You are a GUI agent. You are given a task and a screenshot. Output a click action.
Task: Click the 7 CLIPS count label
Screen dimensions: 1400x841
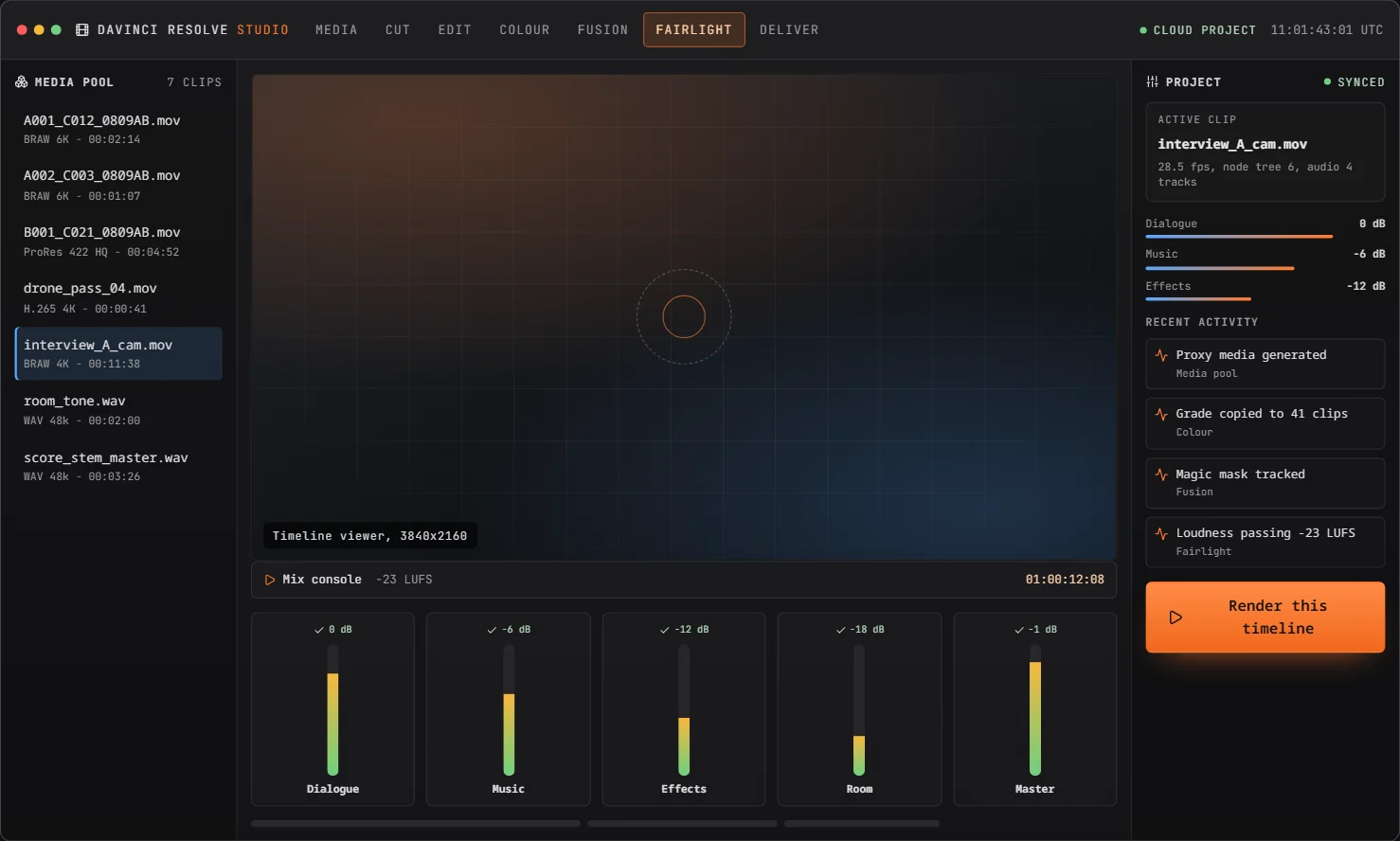(194, 82)
